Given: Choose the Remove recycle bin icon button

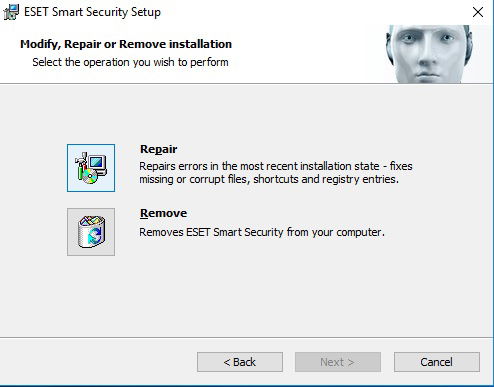Looking at the screenshot, I should coord(91,232).
